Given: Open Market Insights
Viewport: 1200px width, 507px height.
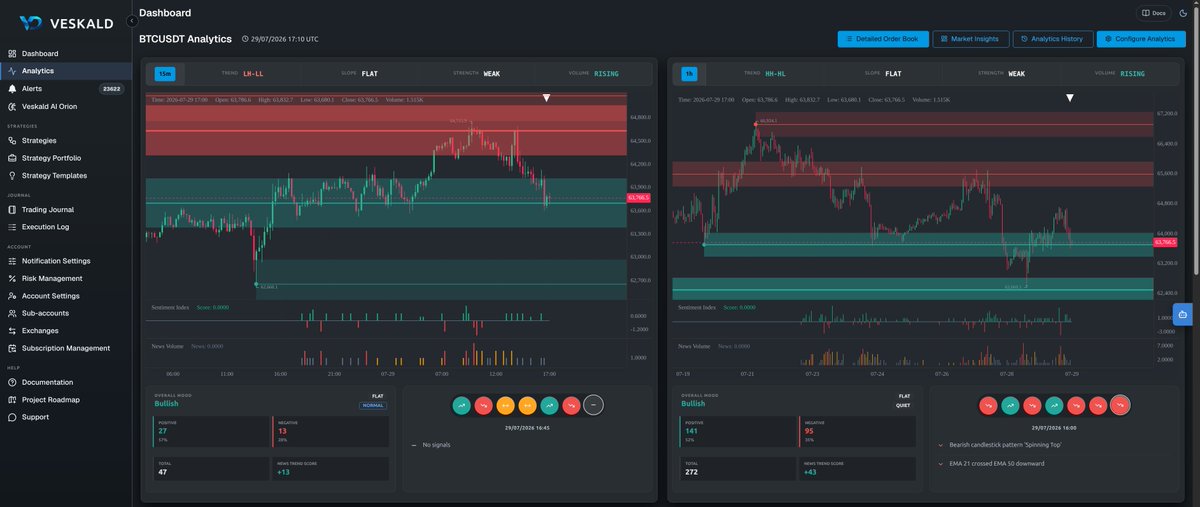Looking at the screenshot, I should pos(970,39).
